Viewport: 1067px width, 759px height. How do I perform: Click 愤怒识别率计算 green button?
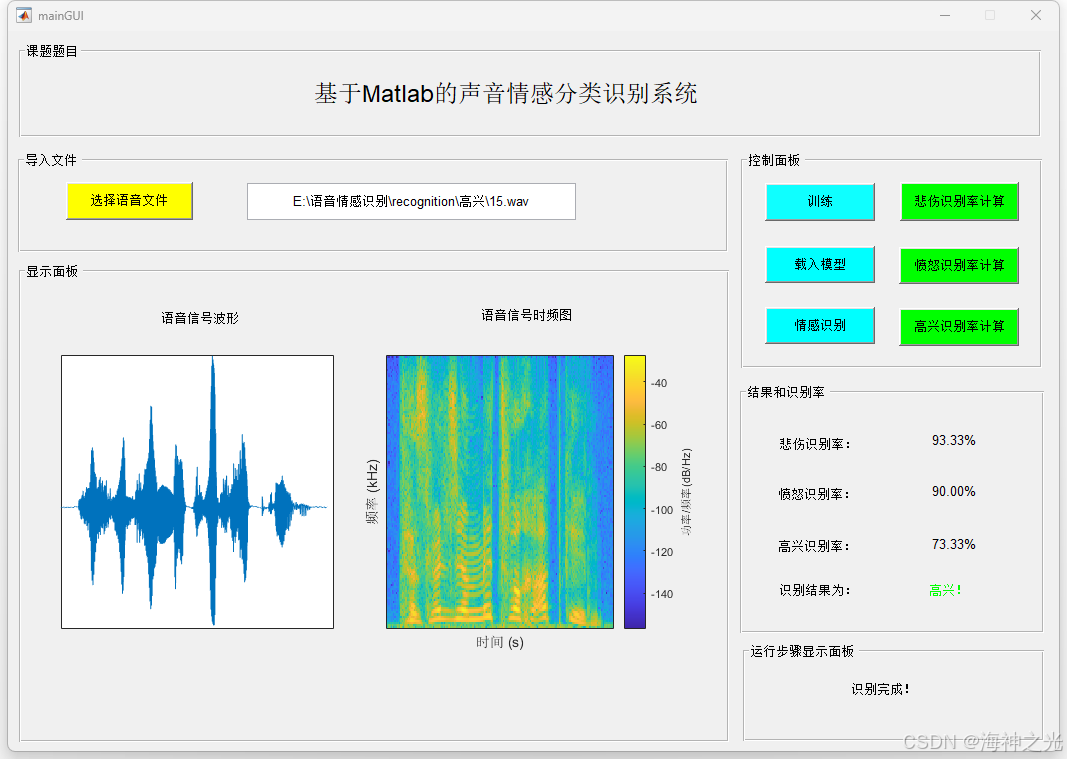(959, 265)
